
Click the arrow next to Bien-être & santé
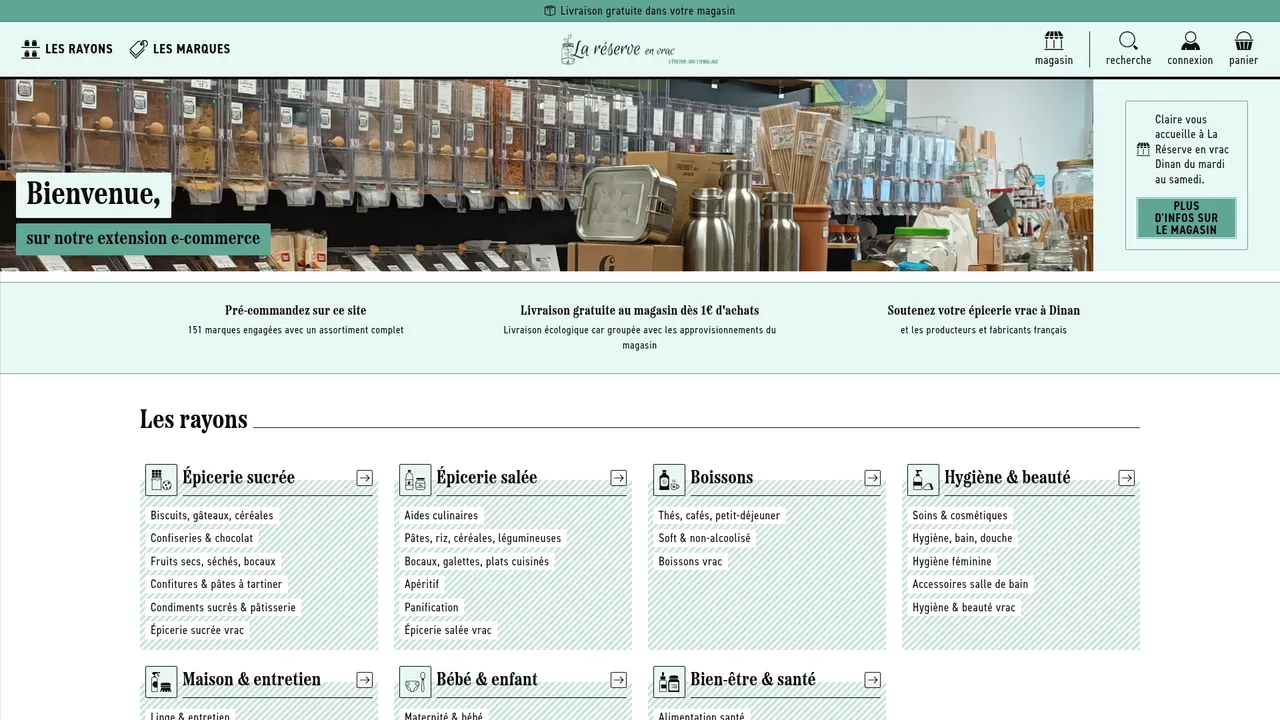point(873,680)
